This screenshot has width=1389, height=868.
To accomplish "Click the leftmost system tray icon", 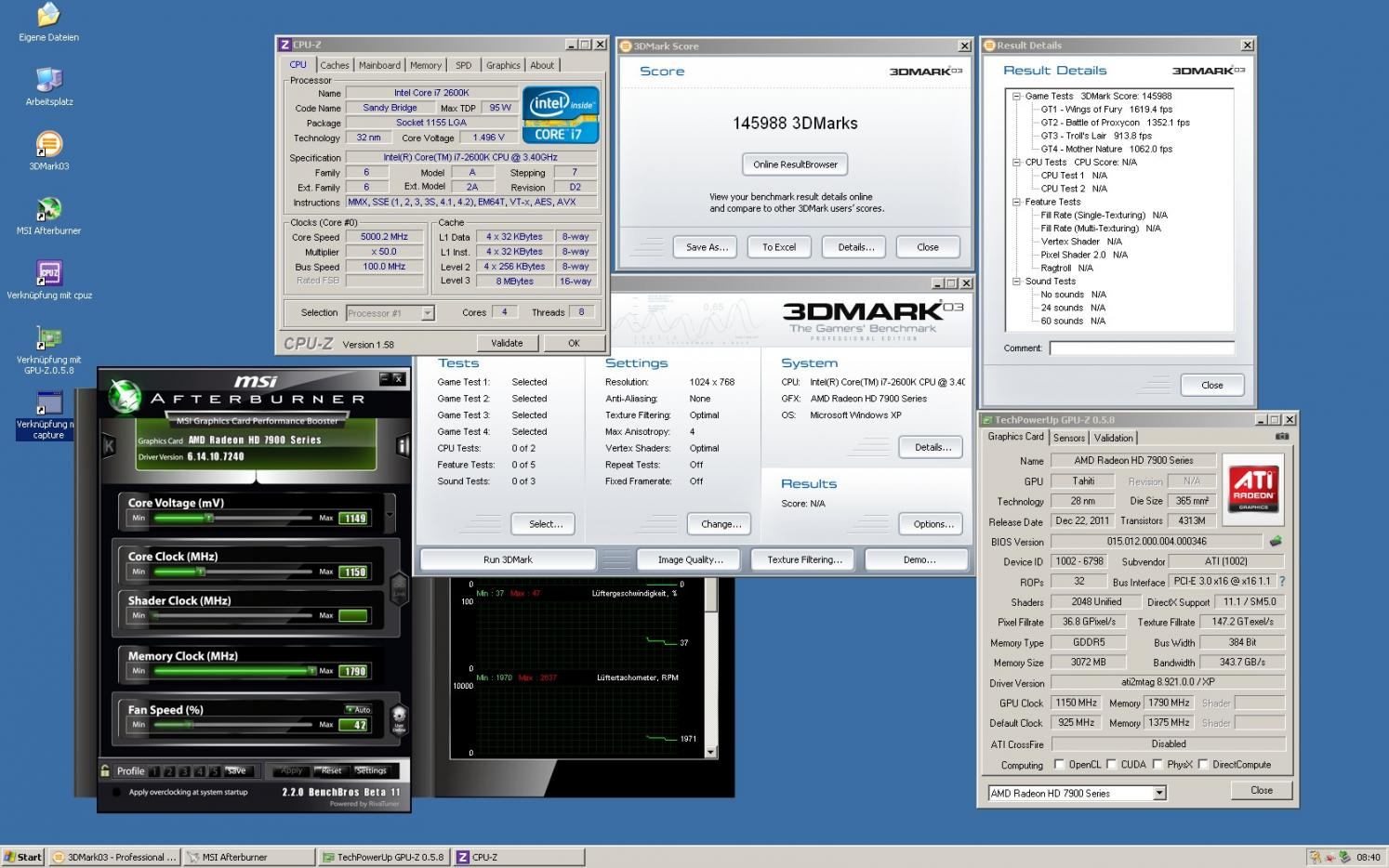I will [x=1315, y=857].
